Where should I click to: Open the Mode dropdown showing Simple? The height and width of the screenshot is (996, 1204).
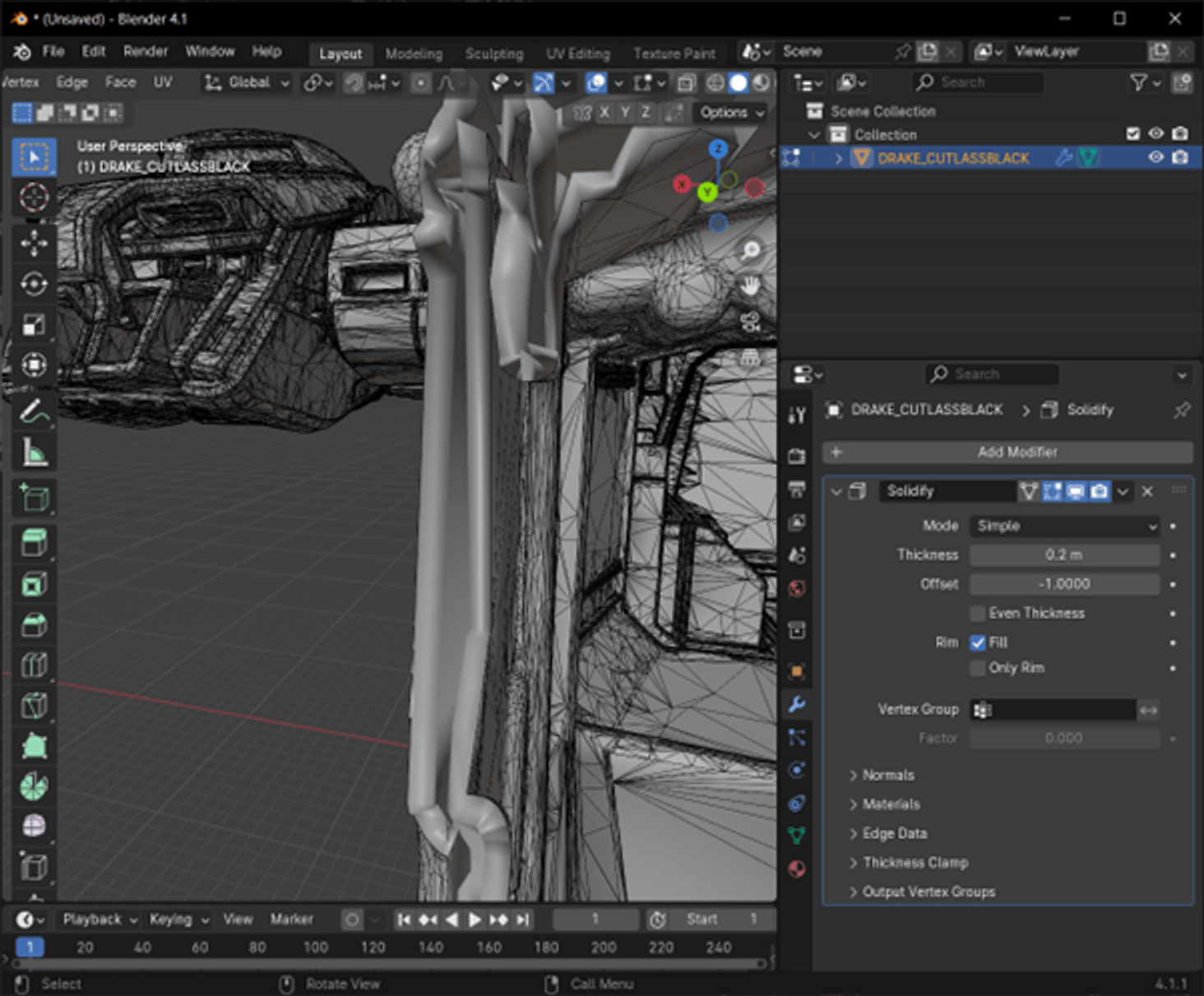pos(1063,526)
